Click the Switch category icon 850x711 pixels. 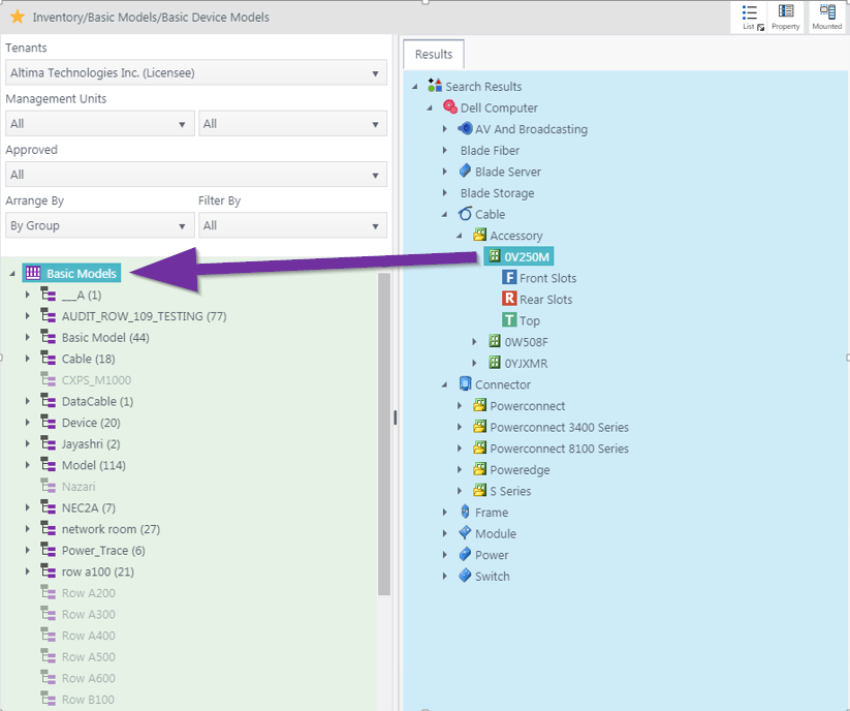tap(465, 575)
